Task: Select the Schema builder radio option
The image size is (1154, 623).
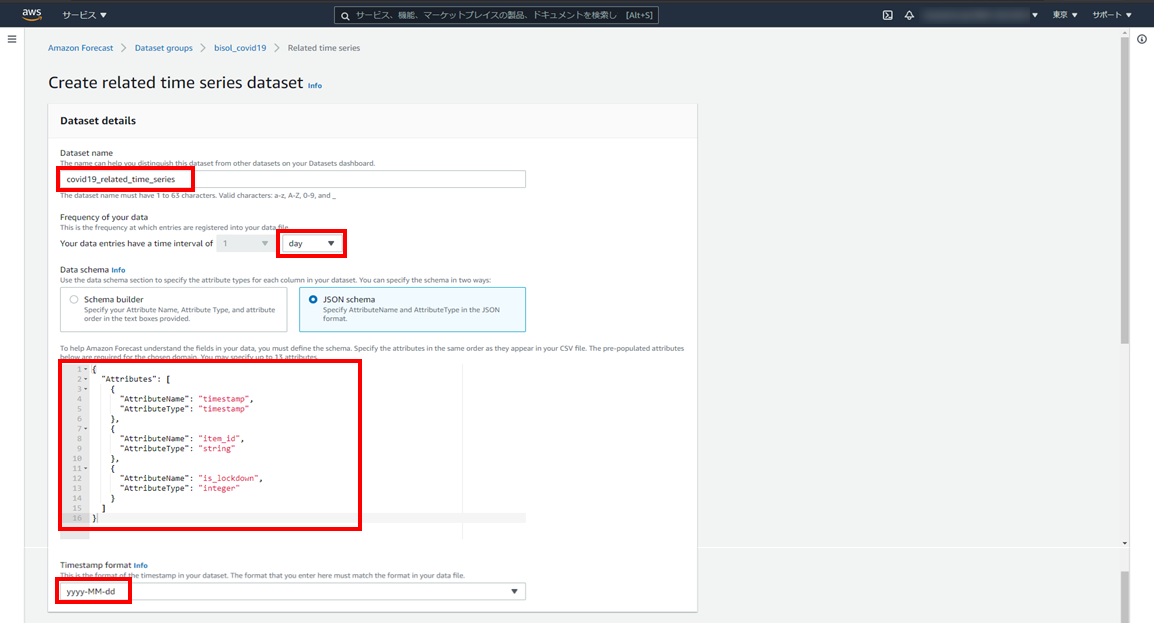Action: tap(74, 299)
